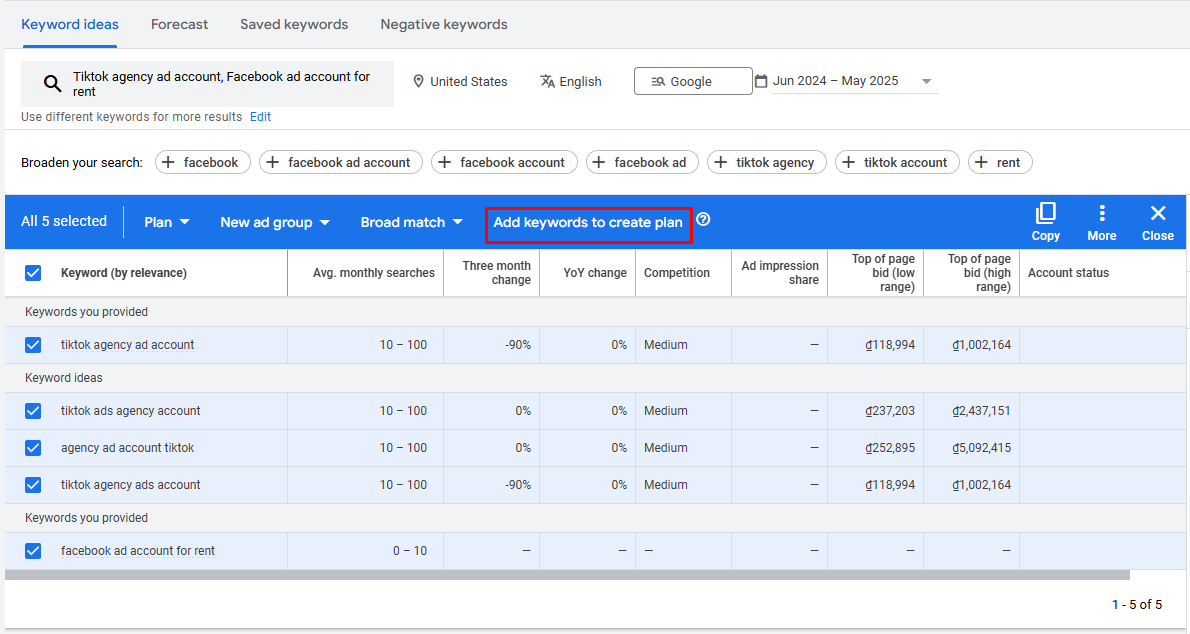Switch to the Forecast tab
Image resolution: width=1190 pixels, height=634 pixels.
coord(179,24)
